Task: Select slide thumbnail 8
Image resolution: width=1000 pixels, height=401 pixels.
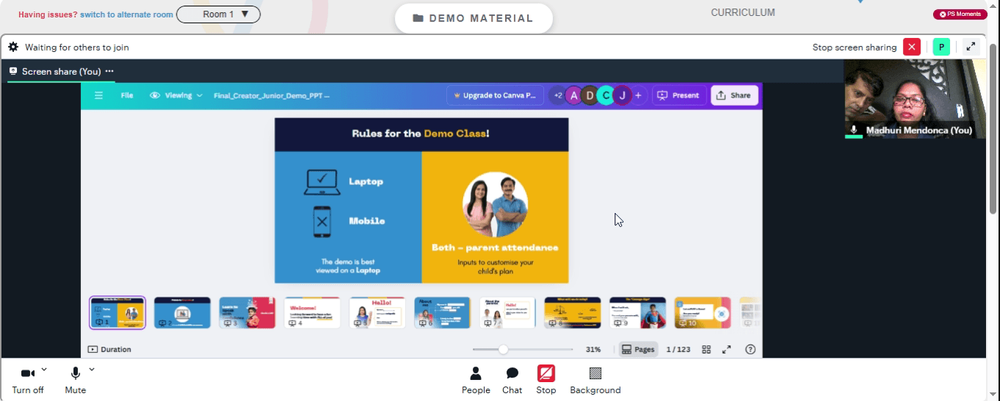Action: tap(573, 313)
